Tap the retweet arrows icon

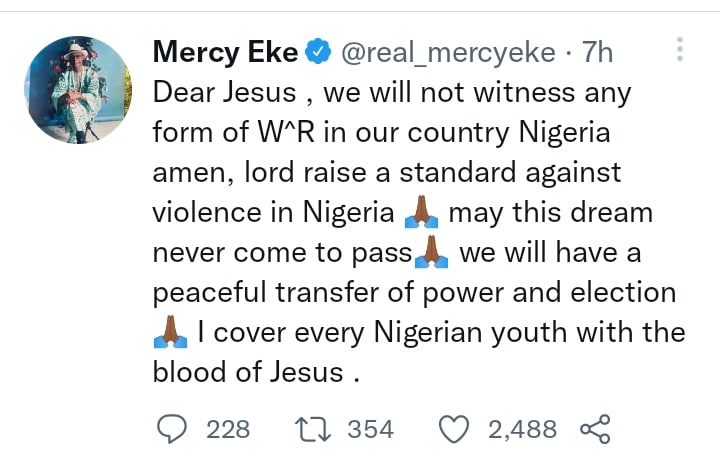(x=313, y=429)
